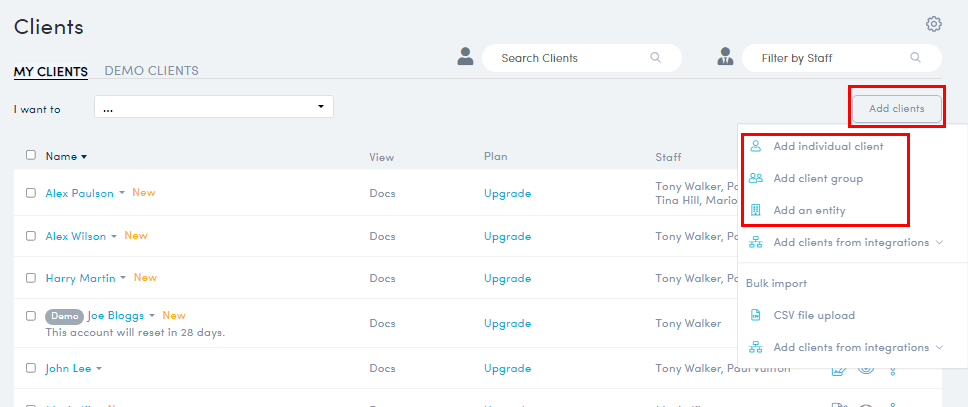Viewport: 968px width, 407px height.
Task: Click the Upgrade link for John Lee
Action: coord(507,368)
